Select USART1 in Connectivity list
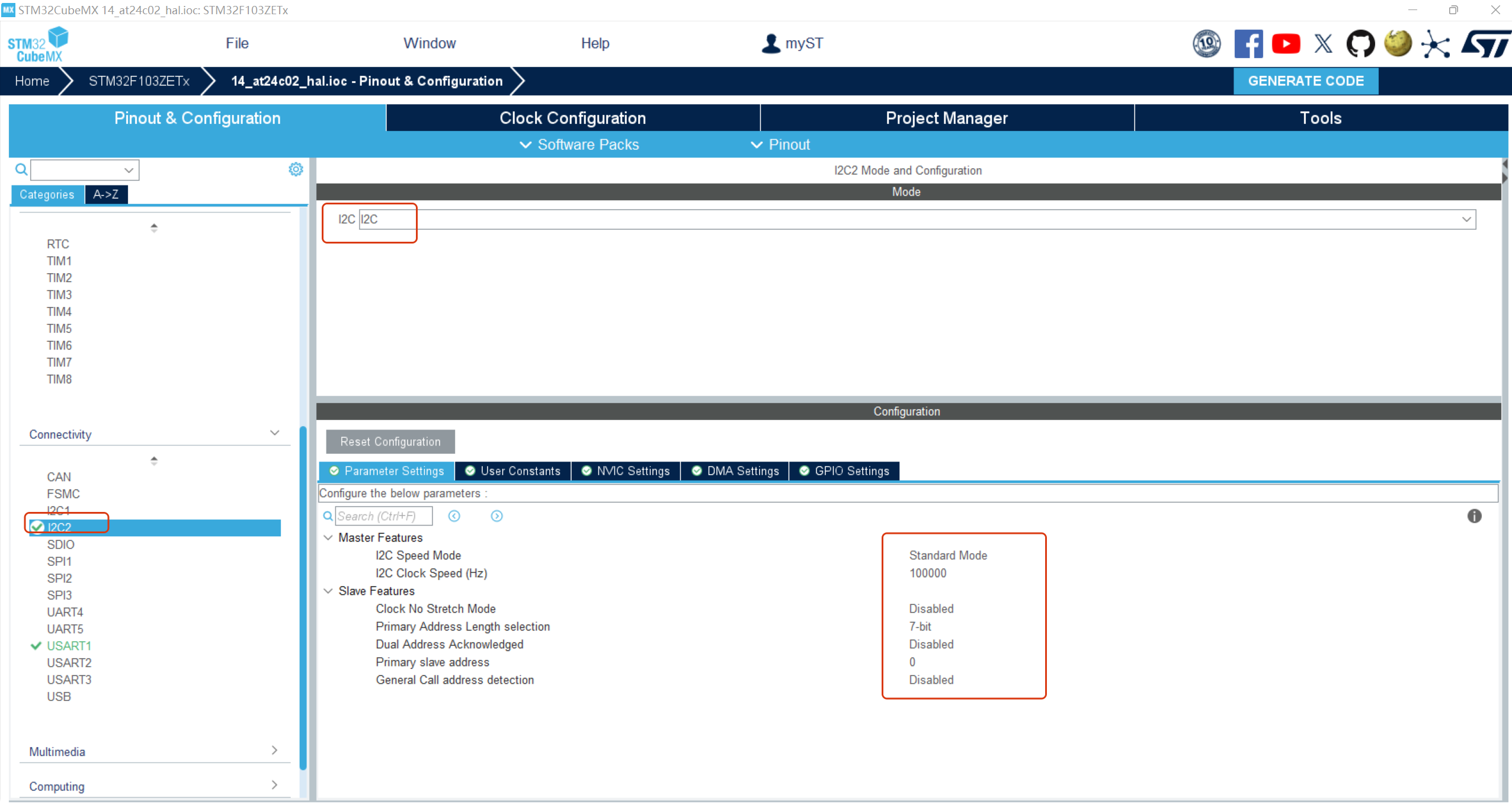Screen dimensions: 1512x807 coord(69,646)
